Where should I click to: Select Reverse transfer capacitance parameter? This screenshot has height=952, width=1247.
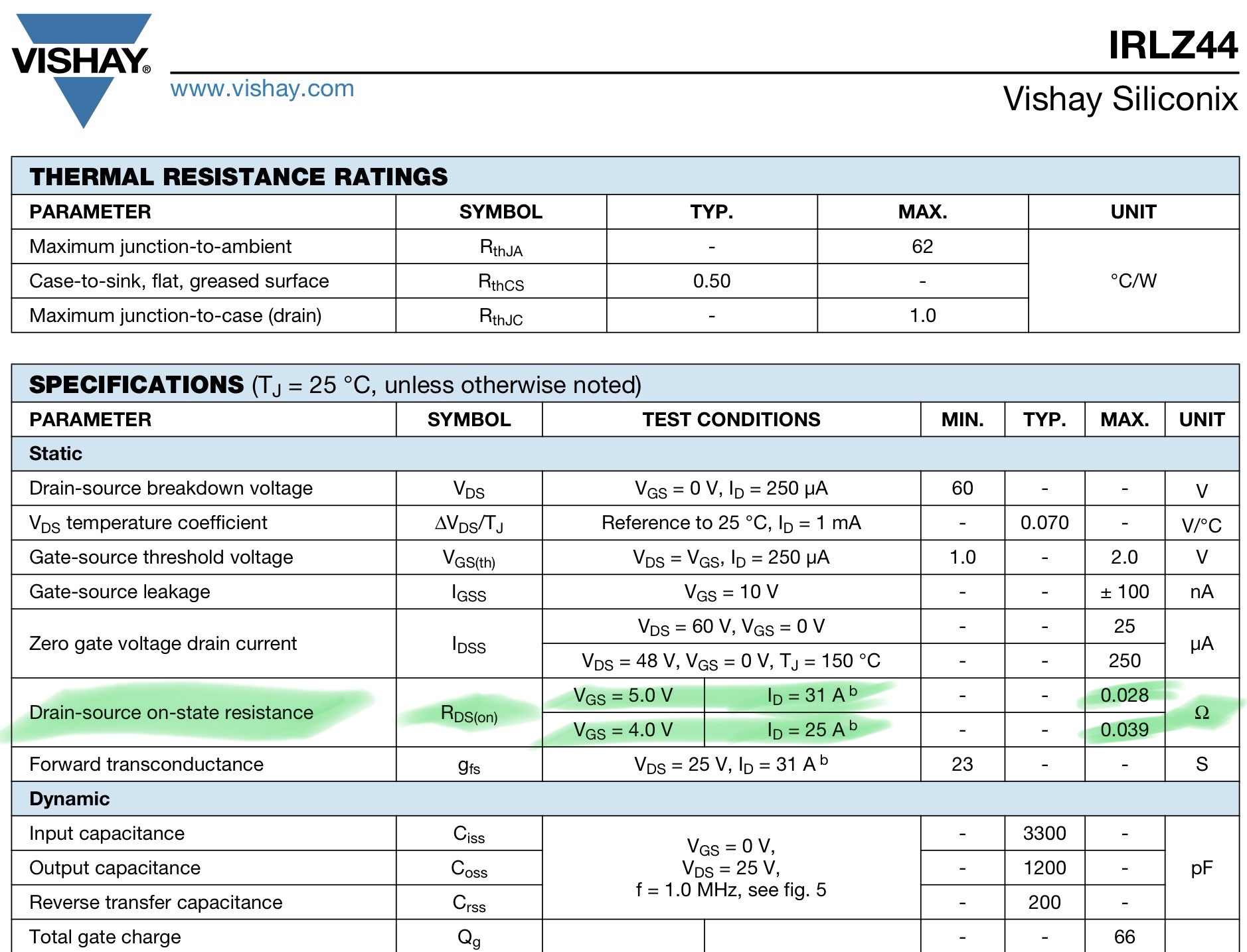pos(156,902)
